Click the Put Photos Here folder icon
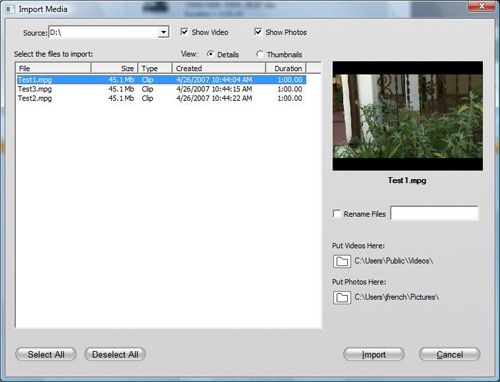500x382 pixels. 342,297
